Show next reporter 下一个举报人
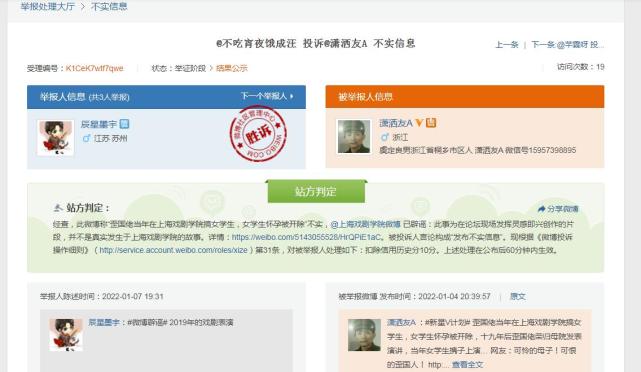The image size is (641, 372). click(264, 96)
